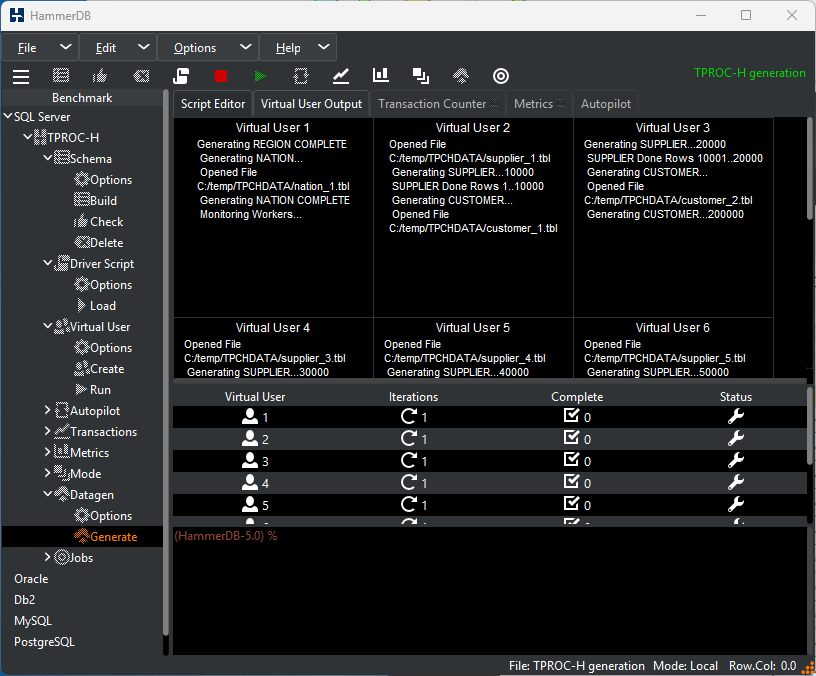Open the Transaction Counter line-chart toolbar icon

tap(341, 76)
